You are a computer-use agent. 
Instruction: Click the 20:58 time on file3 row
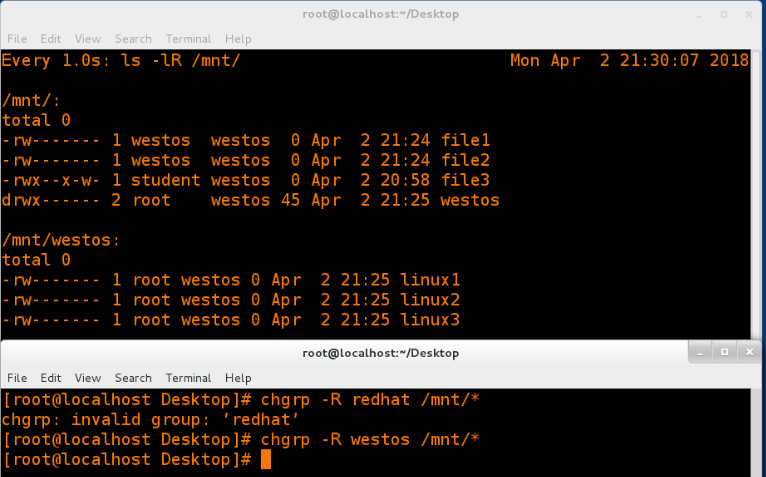tap(405, 180)
